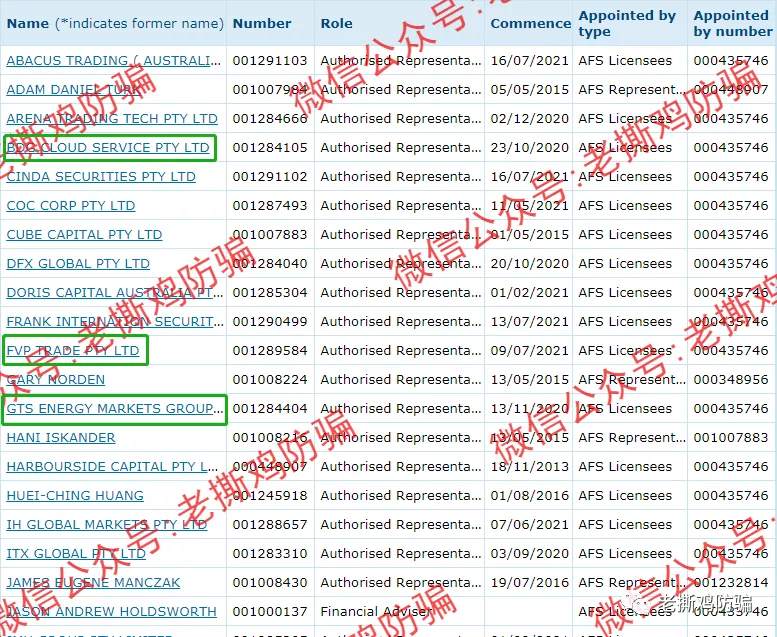The height and width of the screenshot is (637, 777).
Task: Open HARBOURSIDE CAPITAL PTY L... link
Action: (x=112, y=466)
